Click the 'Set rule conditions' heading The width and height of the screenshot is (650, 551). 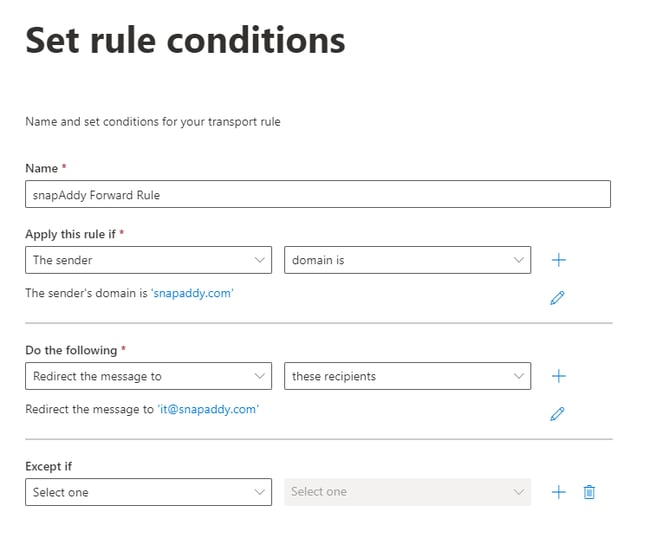pyautogui.click(x=185, y=41)
